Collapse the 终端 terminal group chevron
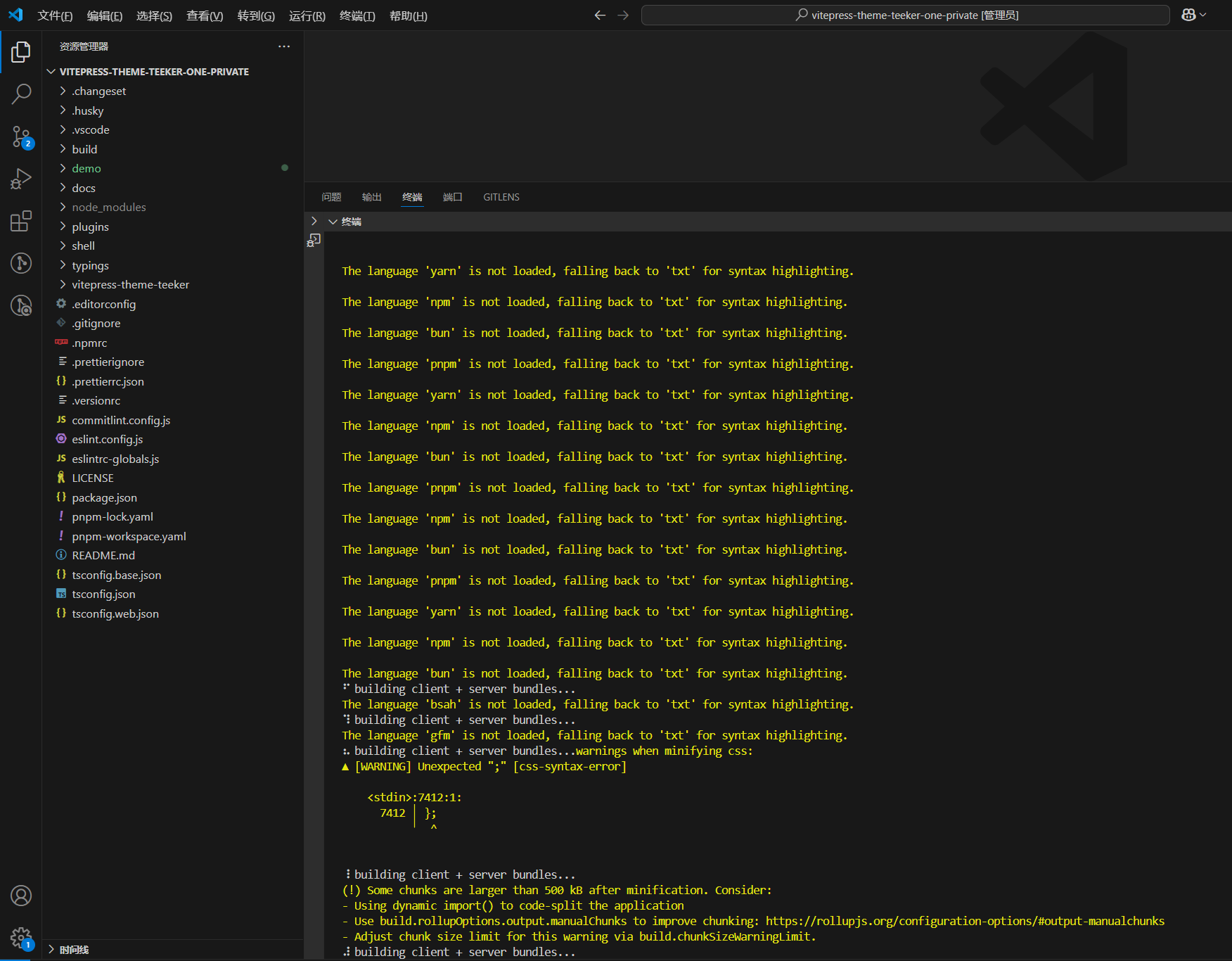Screen dimensions: 1232x961 333,222
